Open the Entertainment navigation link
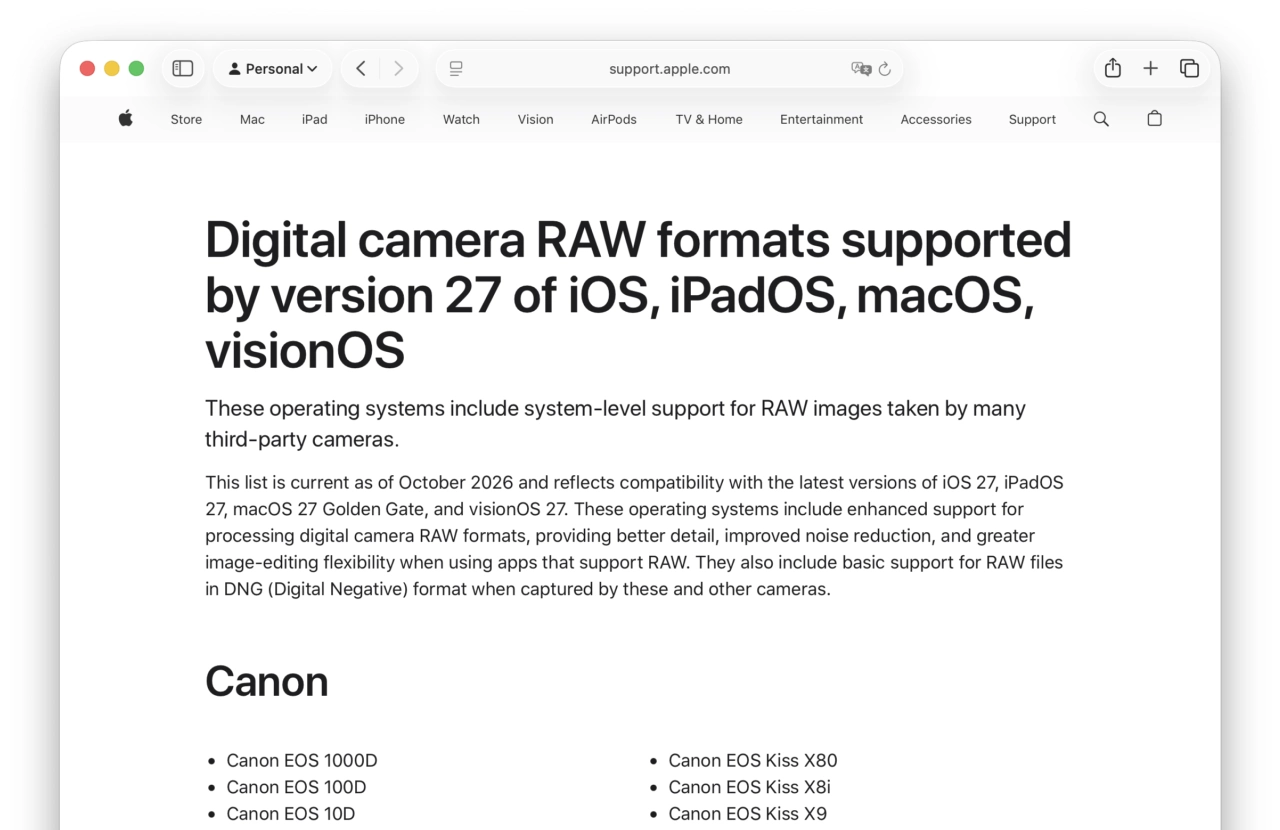 821,119
